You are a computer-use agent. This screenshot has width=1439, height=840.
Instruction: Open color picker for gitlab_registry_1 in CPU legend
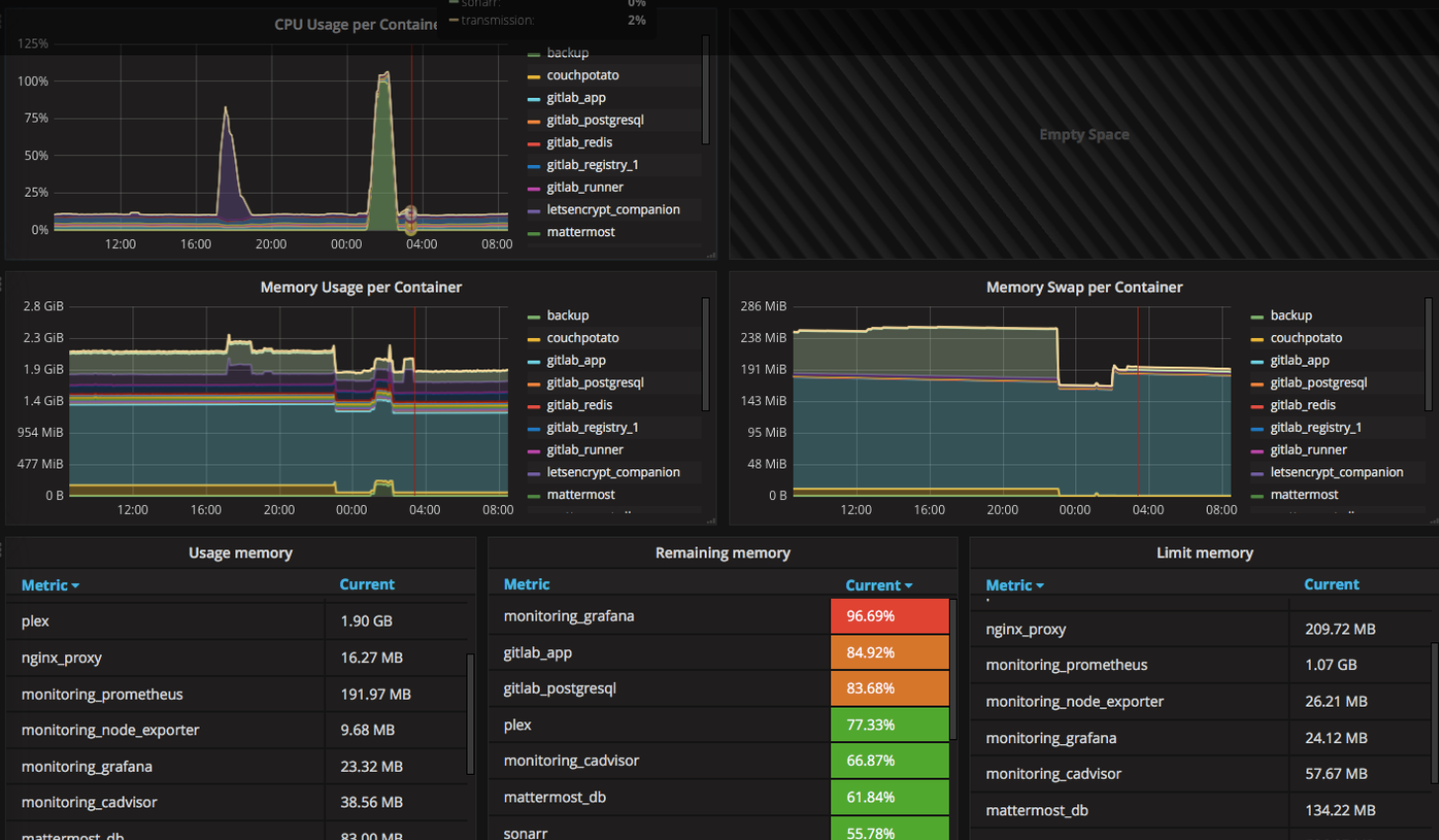click(x=534, y=166)
